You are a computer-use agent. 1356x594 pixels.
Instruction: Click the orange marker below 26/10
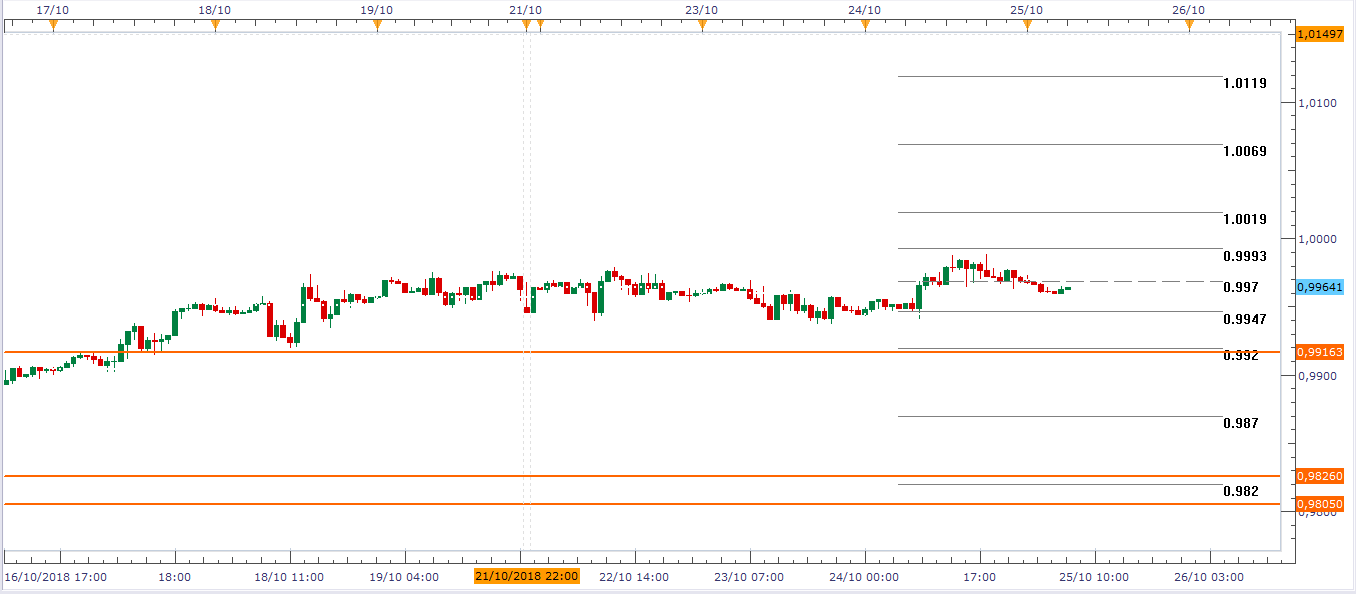point(1189,26)
